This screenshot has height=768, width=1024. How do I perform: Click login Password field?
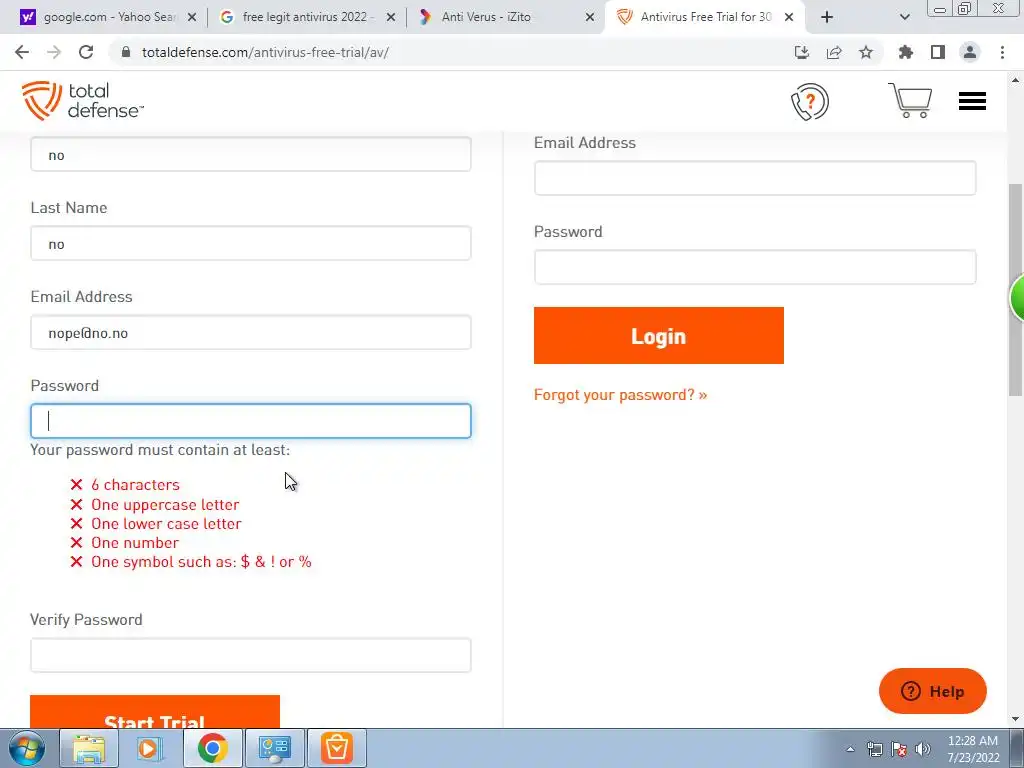(755, 266)
